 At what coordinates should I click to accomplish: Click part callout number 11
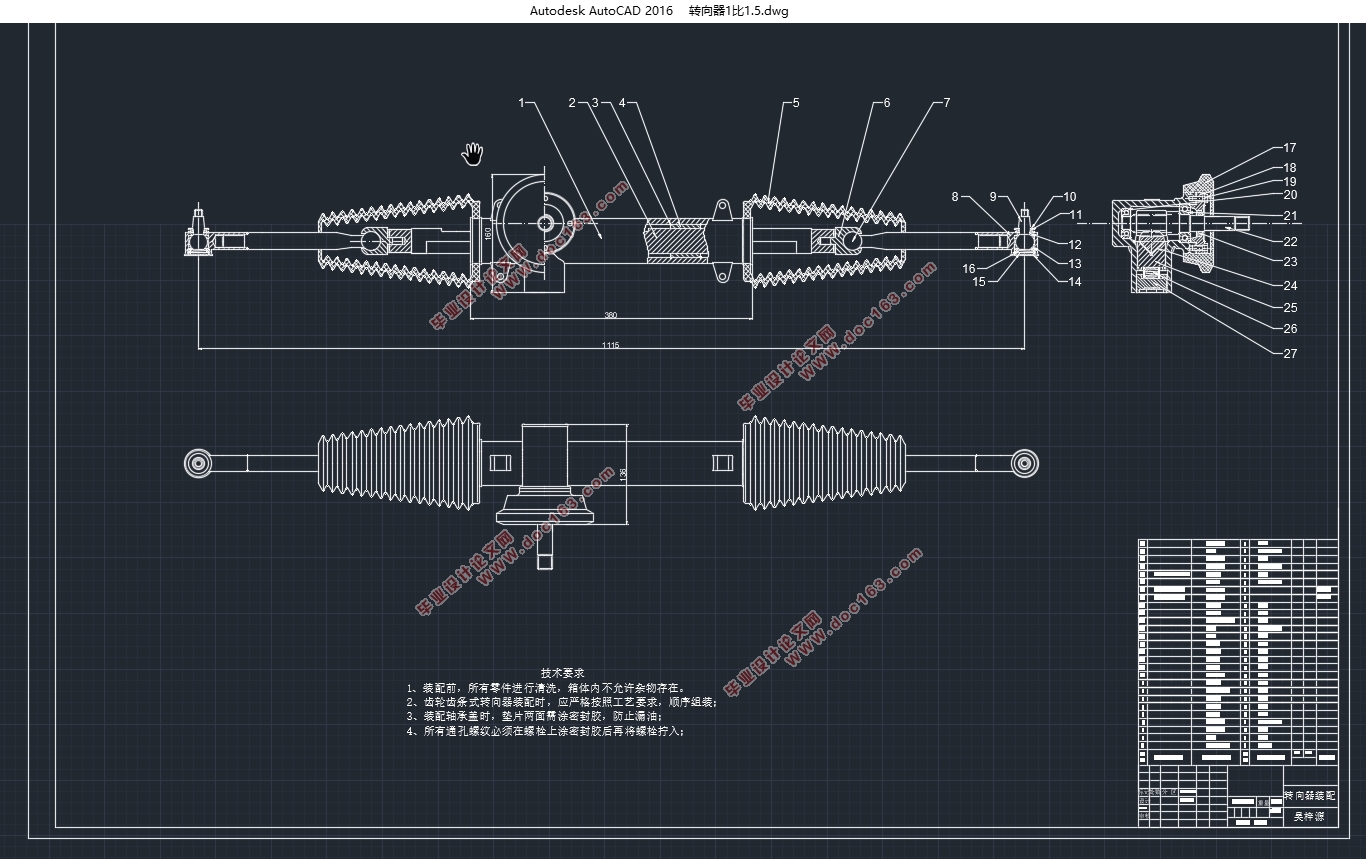coord(1076,214)
